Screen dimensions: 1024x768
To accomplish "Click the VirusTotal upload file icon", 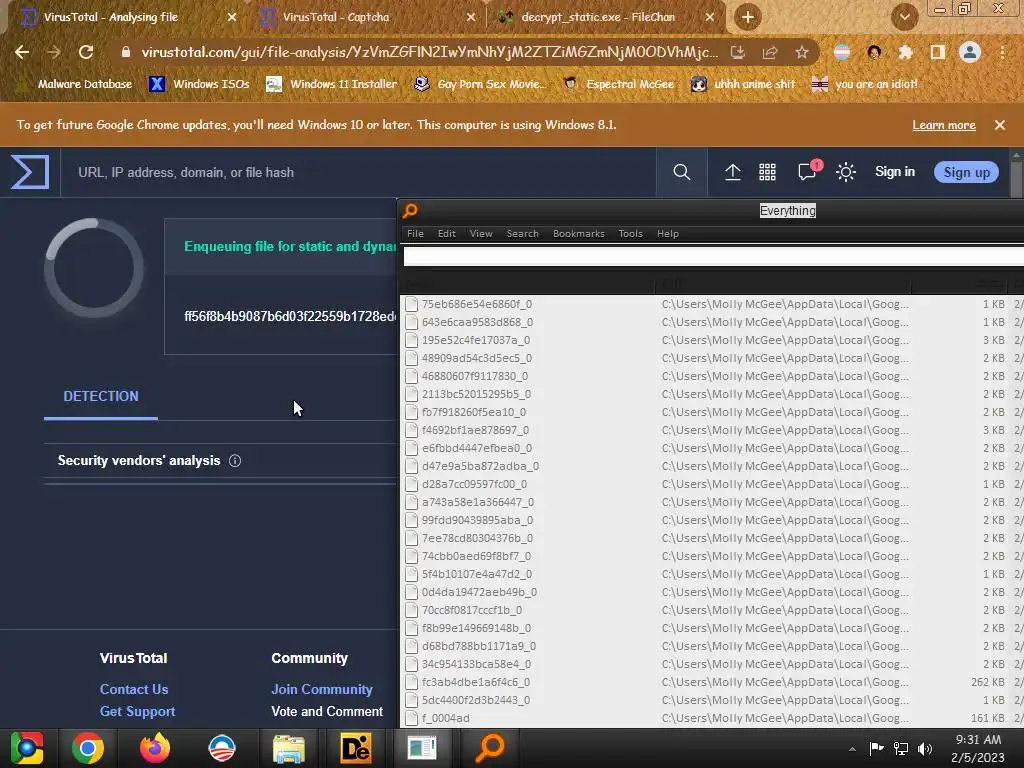I will [x=733, y=172].
